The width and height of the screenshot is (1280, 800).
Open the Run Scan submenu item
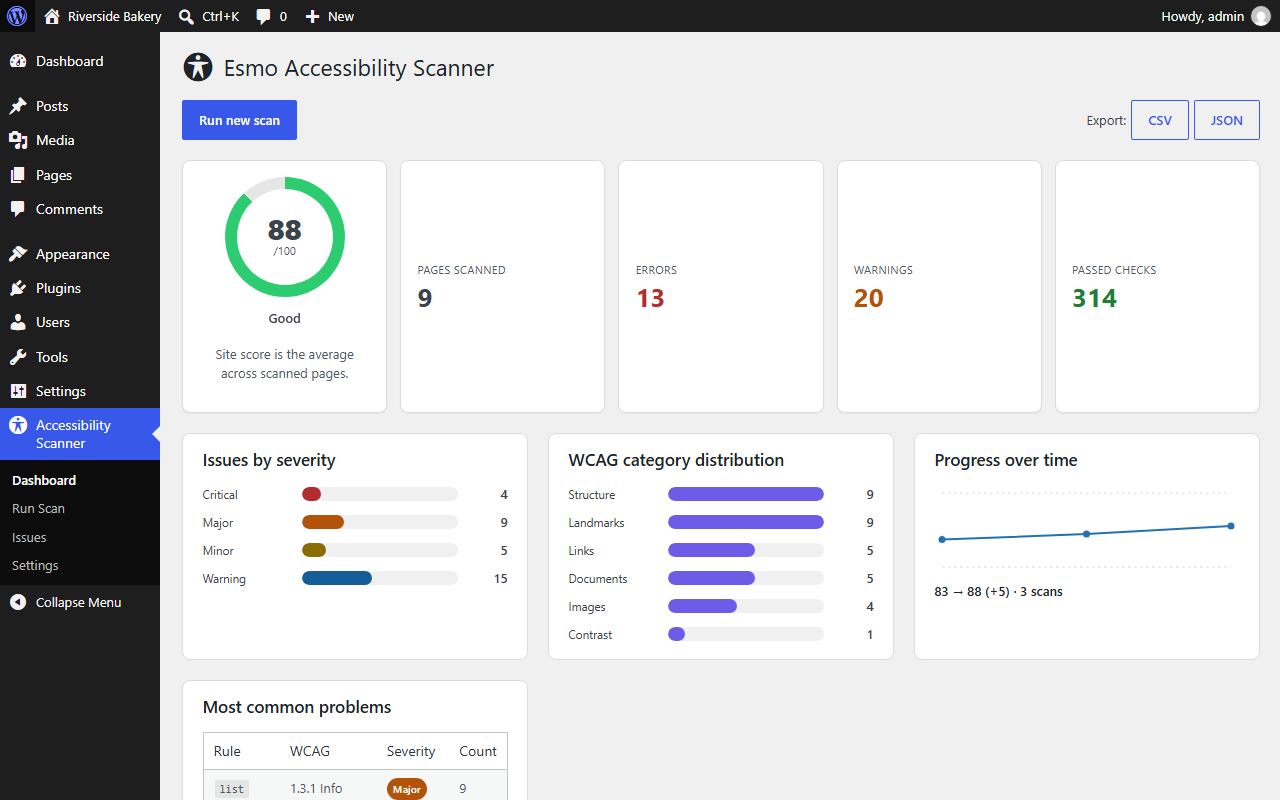tap(38, 508)
